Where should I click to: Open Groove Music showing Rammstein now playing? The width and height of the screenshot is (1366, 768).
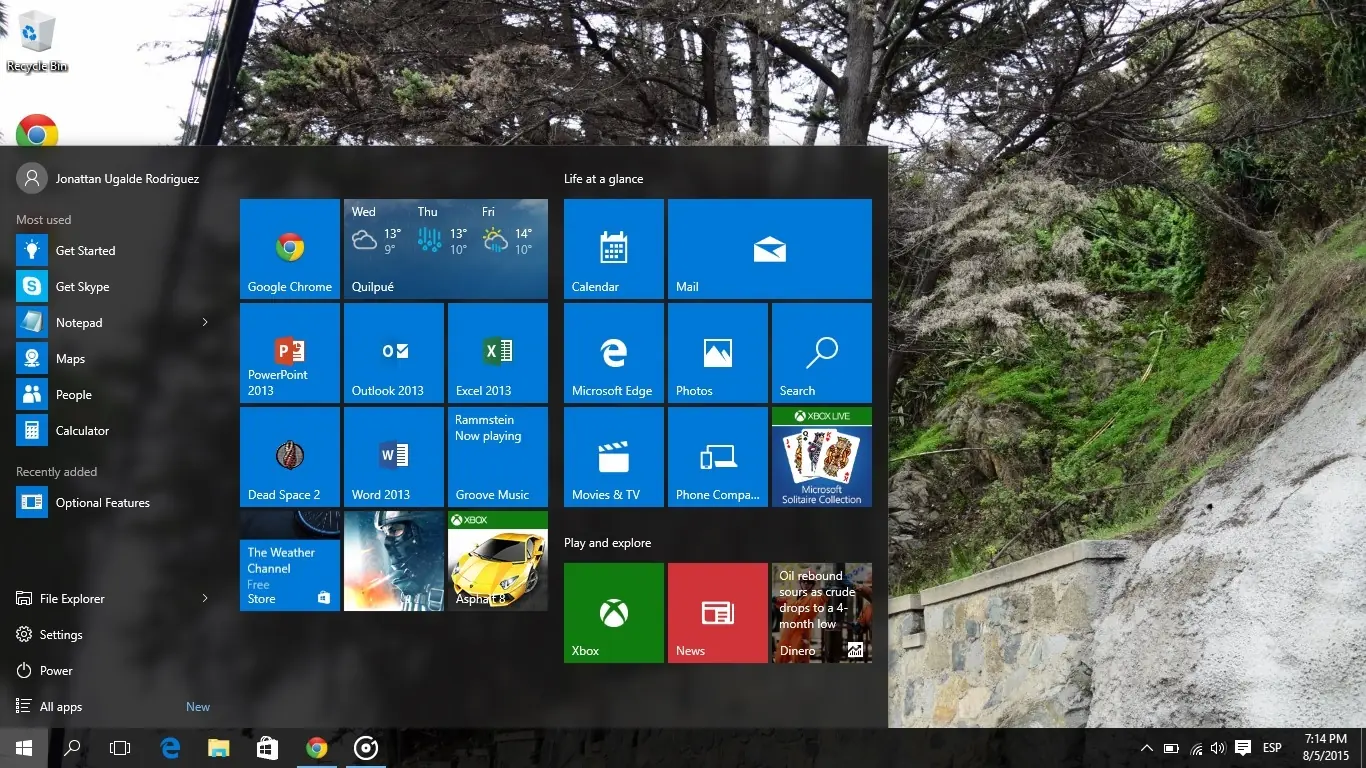pyautogui.click(x=497, y=456)
